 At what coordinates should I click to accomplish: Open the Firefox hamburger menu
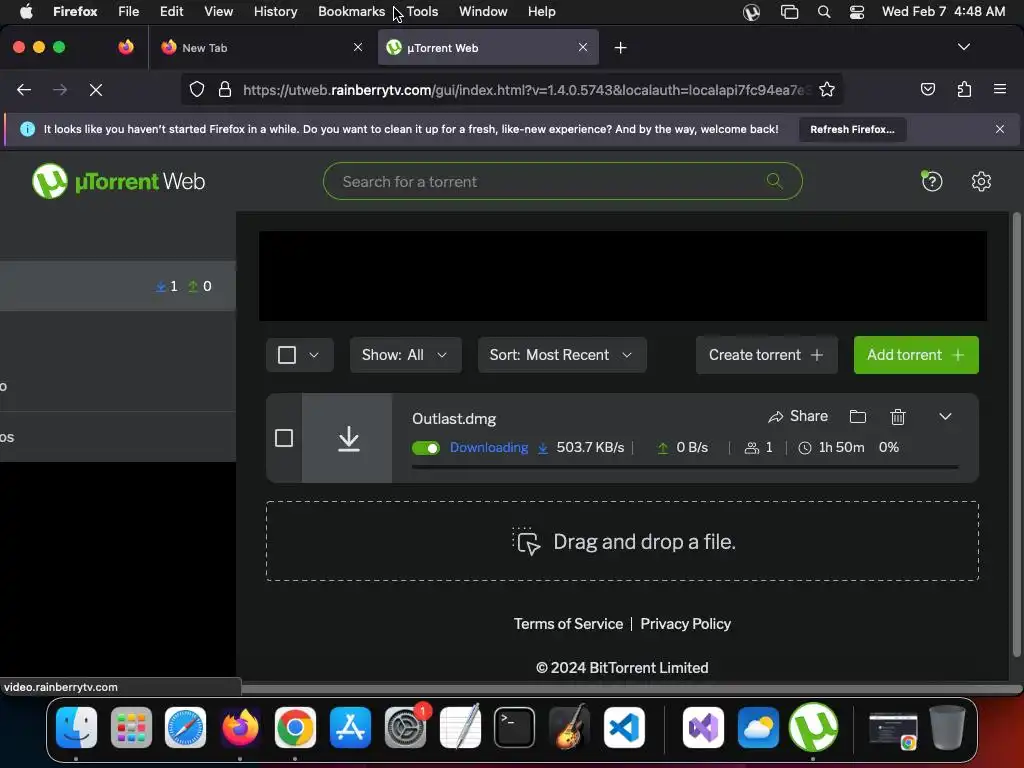tap(999, 89)
